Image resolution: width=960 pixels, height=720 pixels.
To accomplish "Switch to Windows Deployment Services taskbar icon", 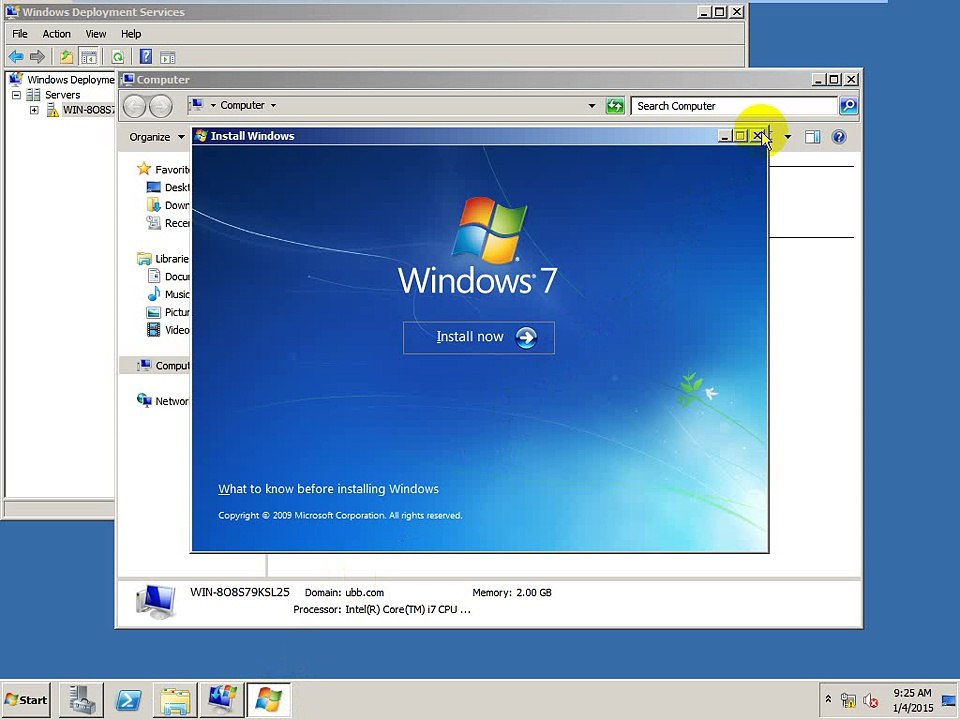I will click(222, 700).
